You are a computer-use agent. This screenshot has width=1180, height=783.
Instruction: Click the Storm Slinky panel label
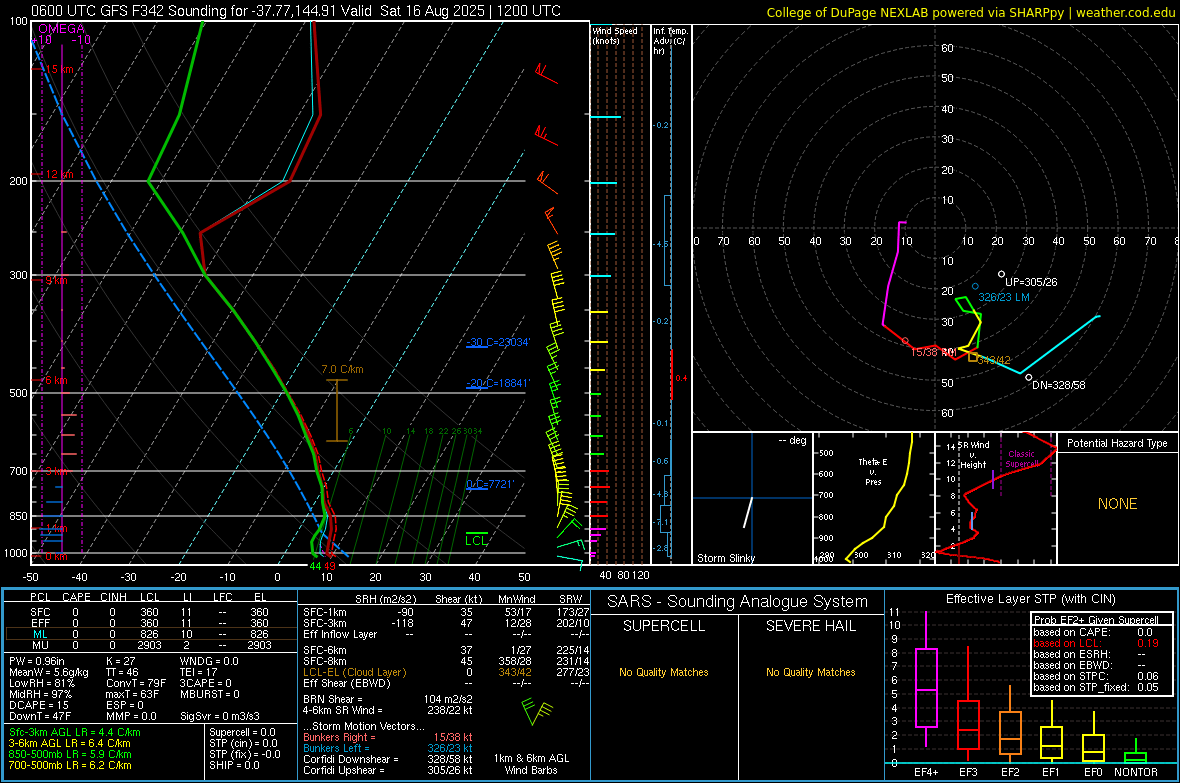pos(725,558)
